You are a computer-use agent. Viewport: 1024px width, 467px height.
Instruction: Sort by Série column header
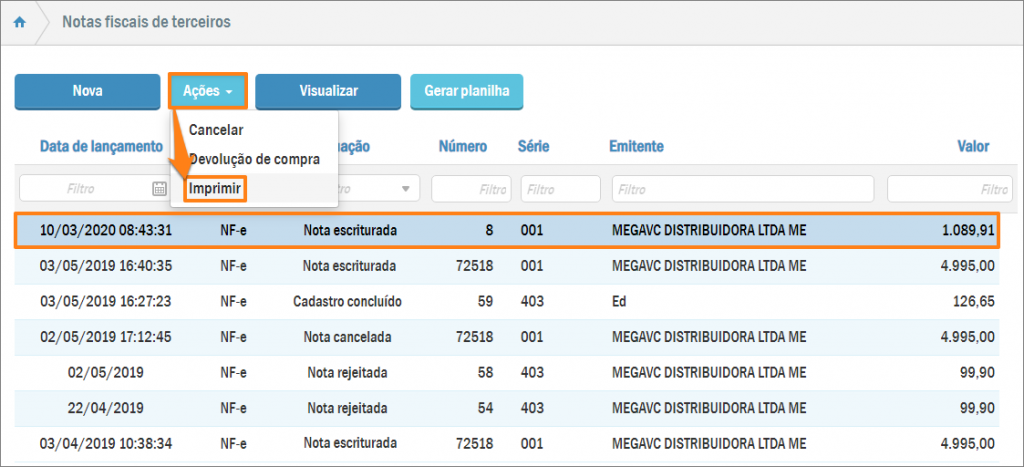pyautogui.click(x=533, y=147)
